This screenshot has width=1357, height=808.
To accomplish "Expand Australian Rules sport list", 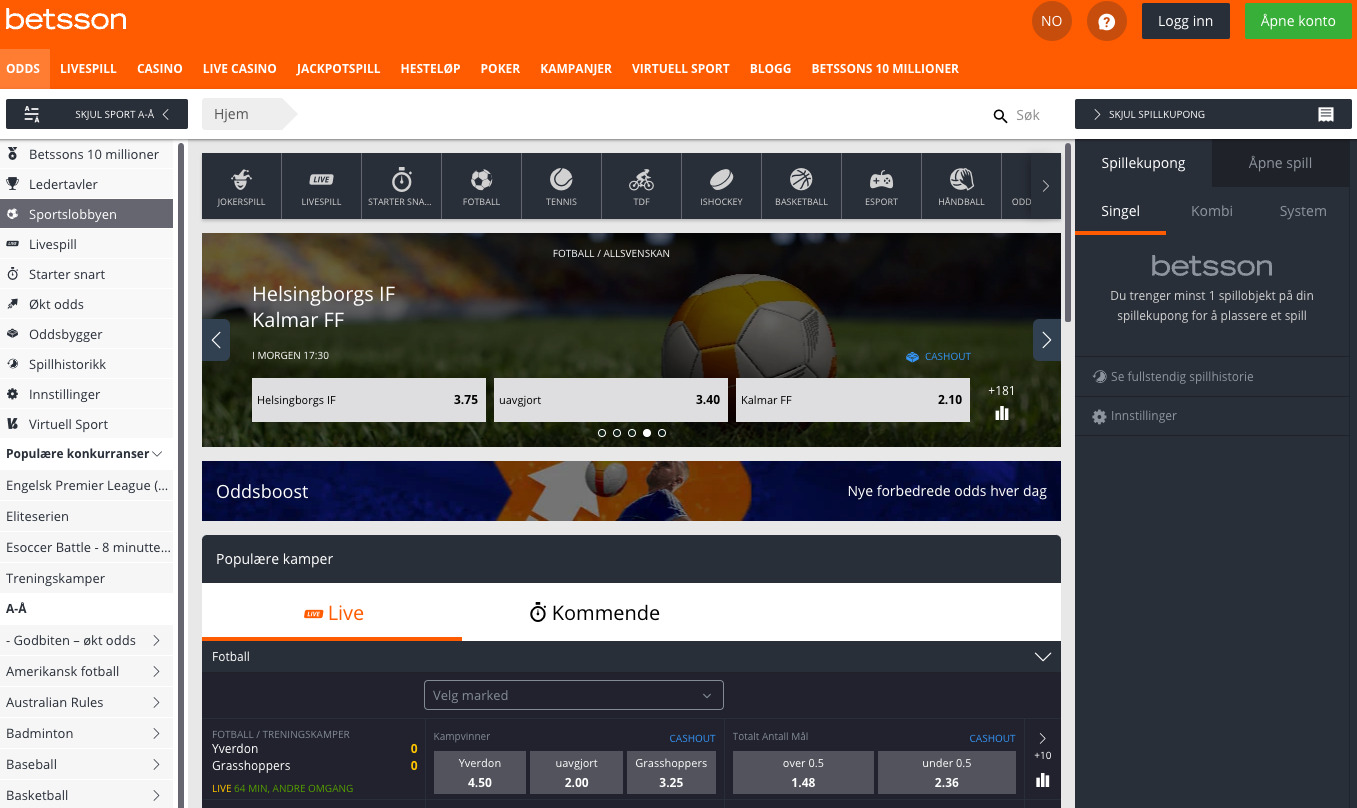I will click(86, 702).
